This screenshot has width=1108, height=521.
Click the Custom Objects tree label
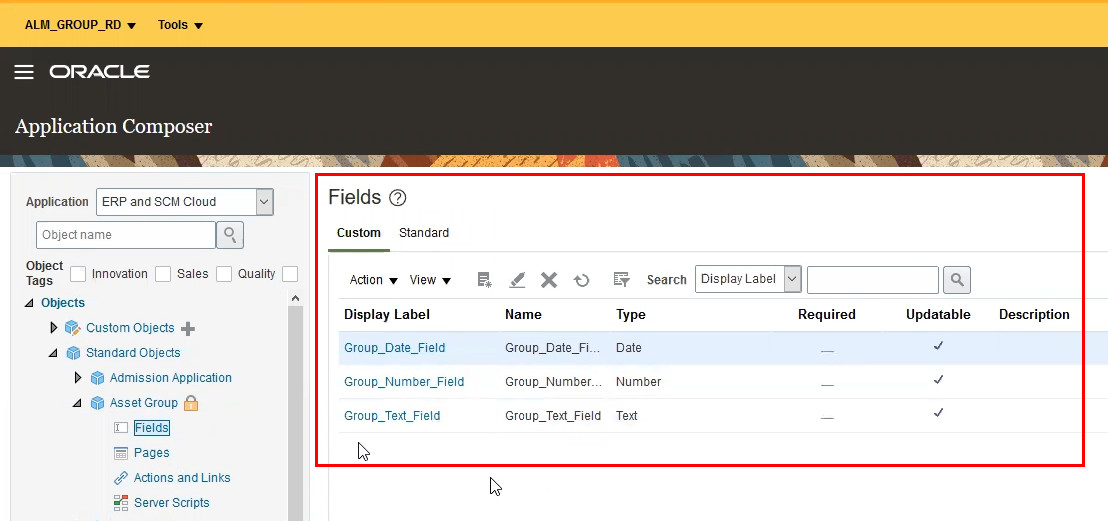[130, 328]
